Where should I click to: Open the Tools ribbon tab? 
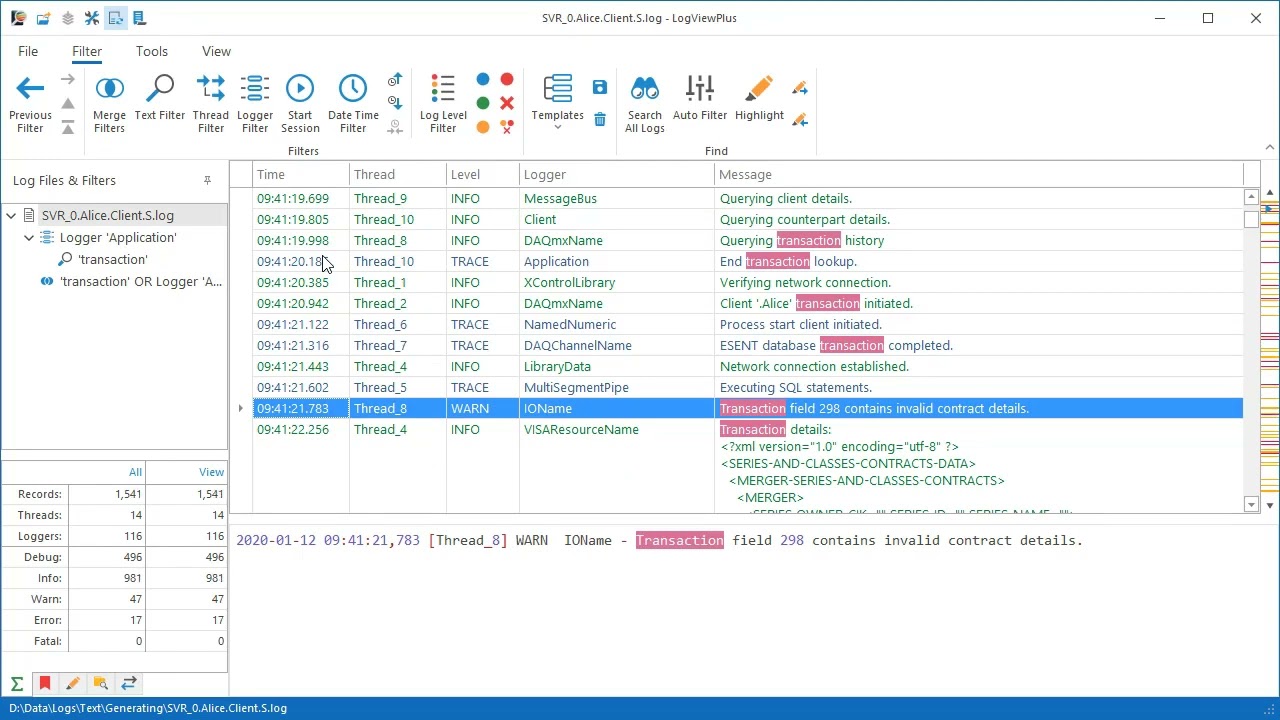click(x=152, y=51)
